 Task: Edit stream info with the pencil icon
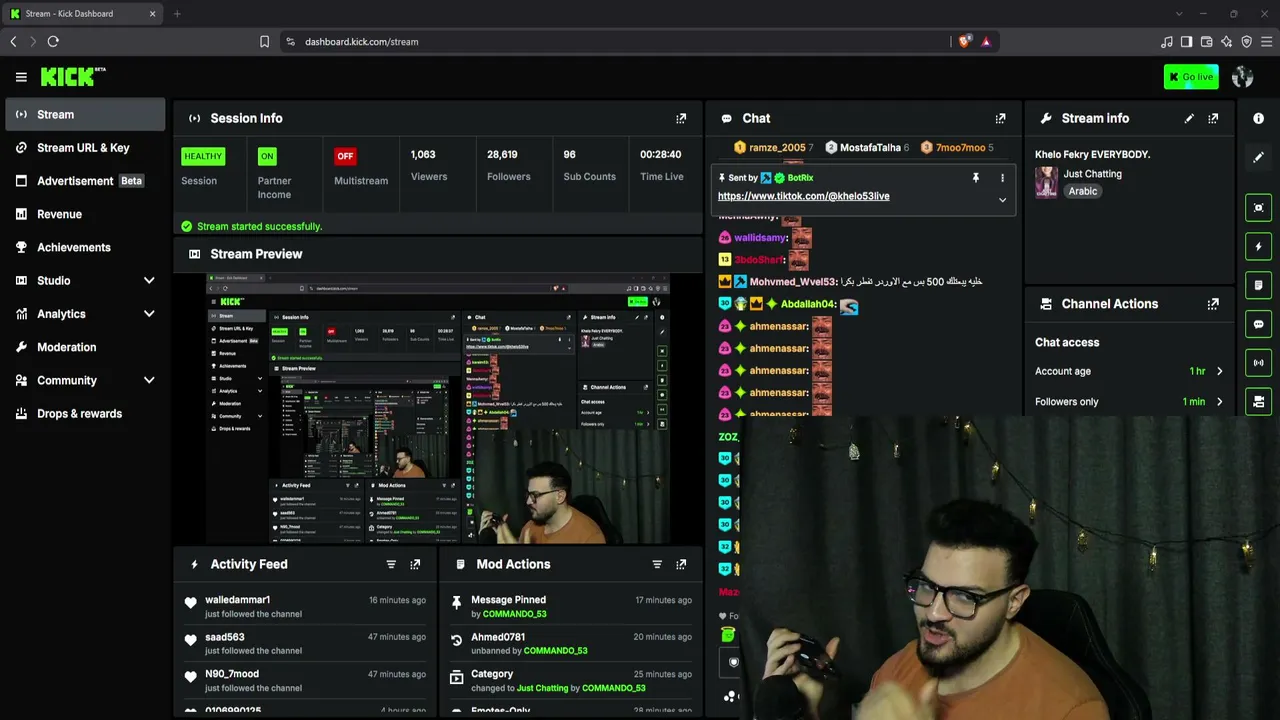pos(1189,118)
